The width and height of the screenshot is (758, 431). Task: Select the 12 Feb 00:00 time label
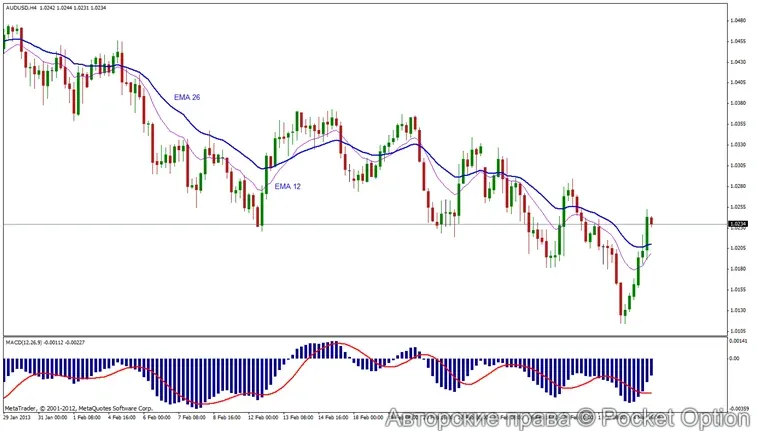coord(265,416)
